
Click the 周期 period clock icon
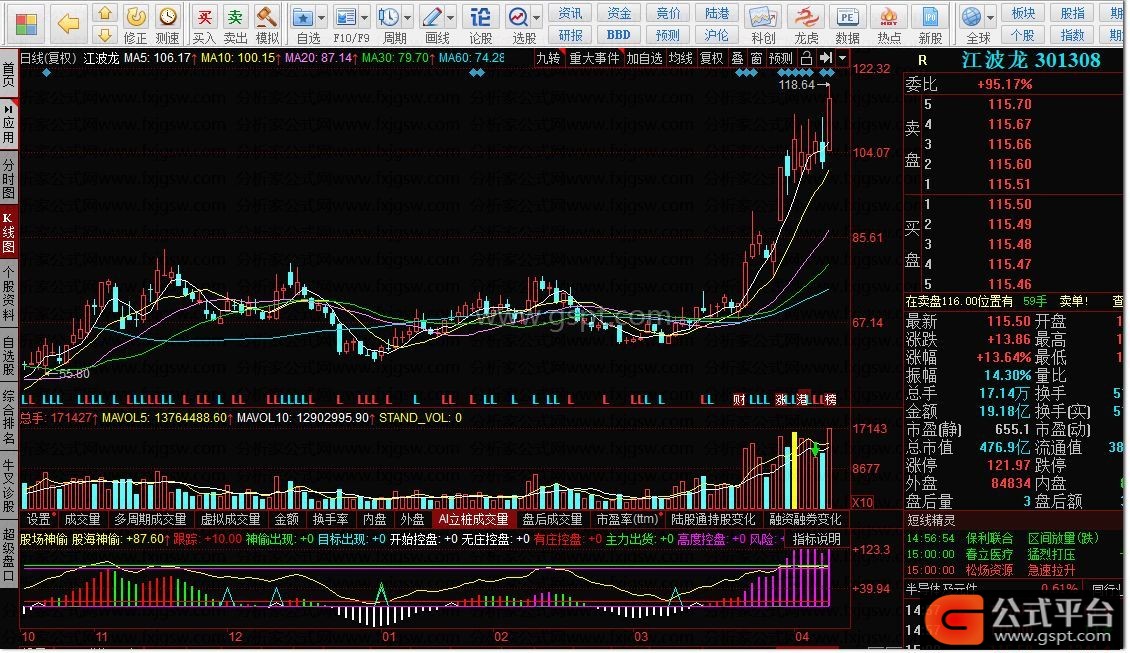coord(388,17)
